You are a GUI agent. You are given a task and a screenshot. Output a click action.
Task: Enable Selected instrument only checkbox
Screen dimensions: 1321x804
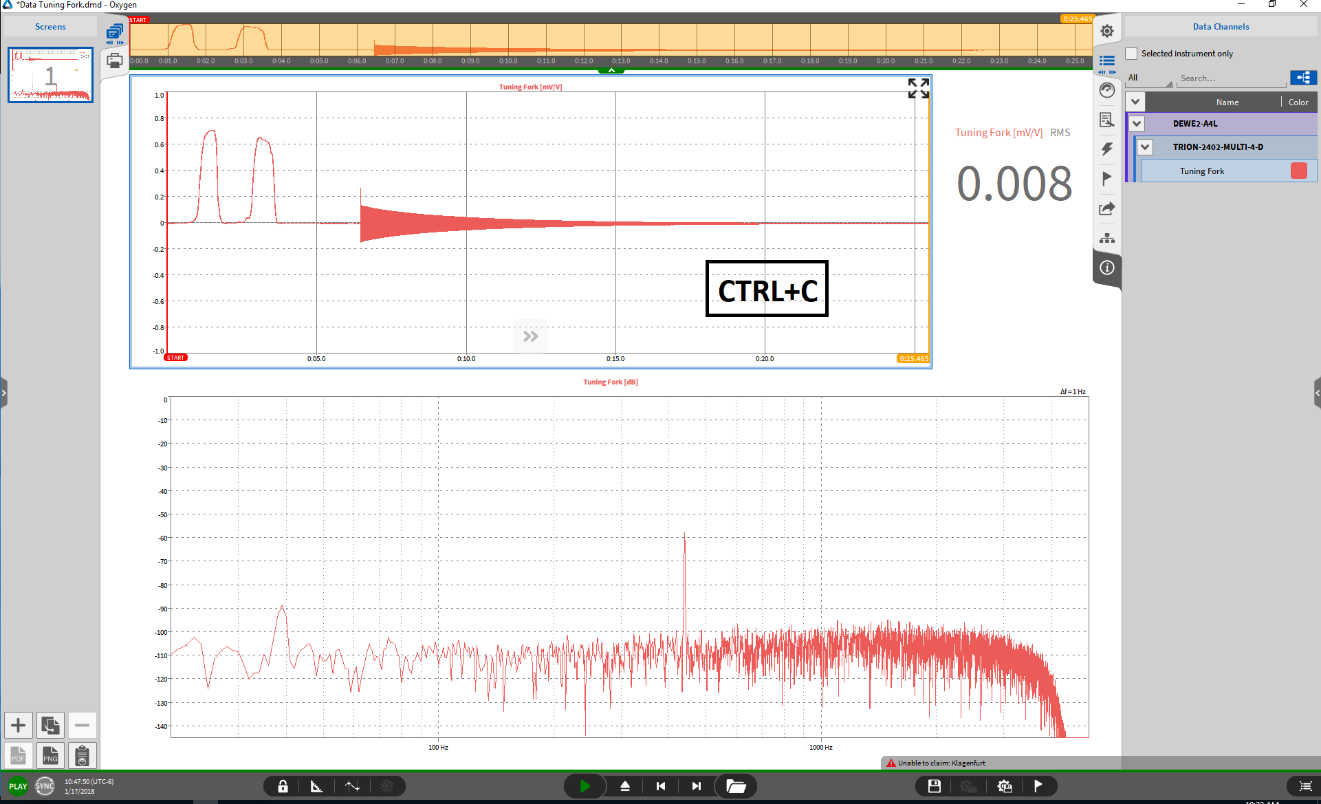point(1132,53)
